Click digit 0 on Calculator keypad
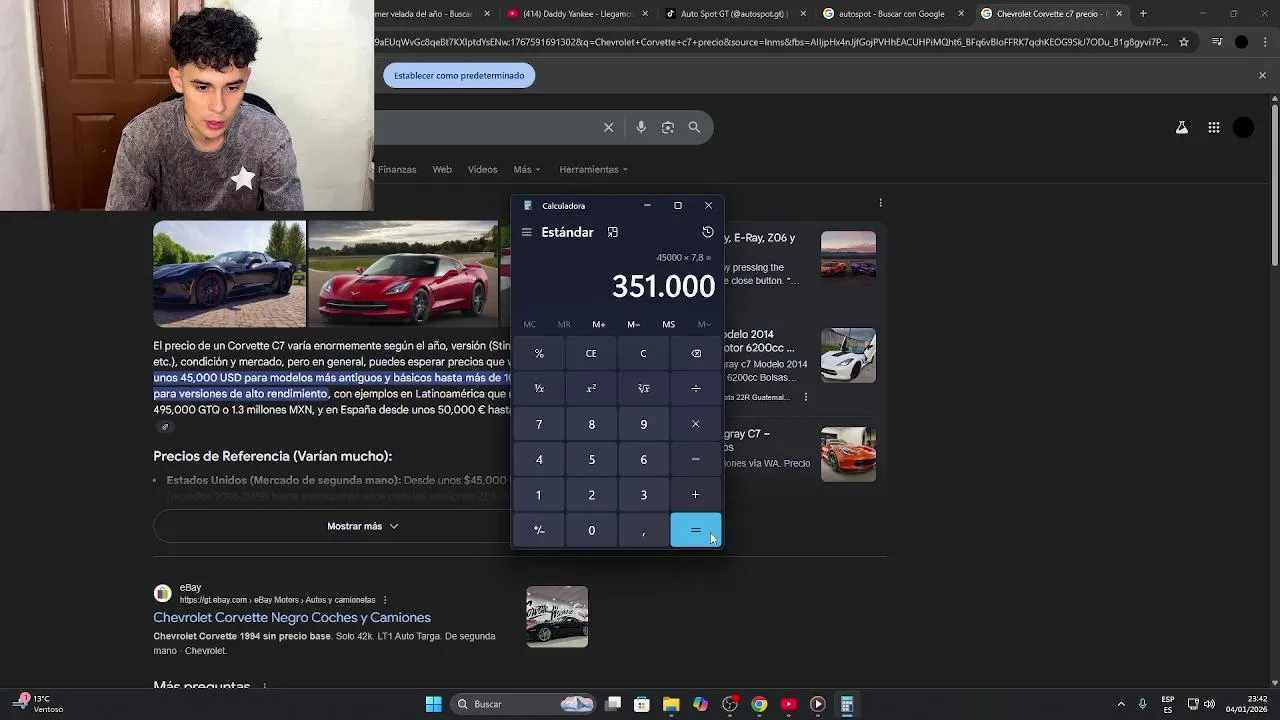The image size is (1280, 720). tap(591, 530)
